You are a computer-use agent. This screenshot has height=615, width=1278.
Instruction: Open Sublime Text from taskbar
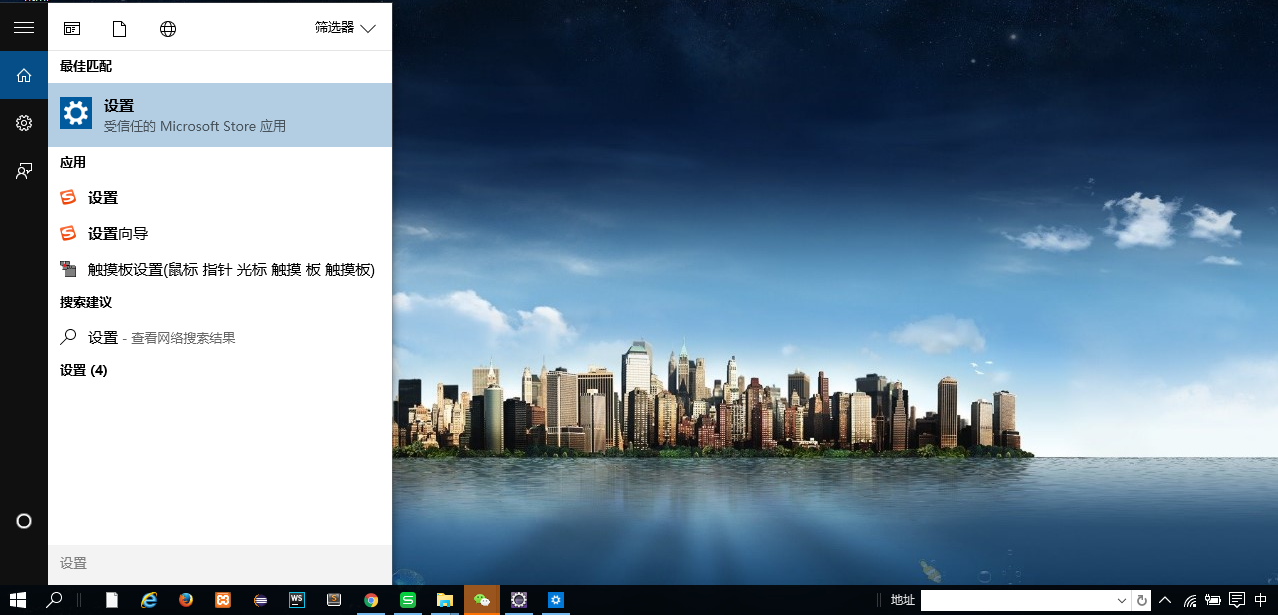click(334, 600)
